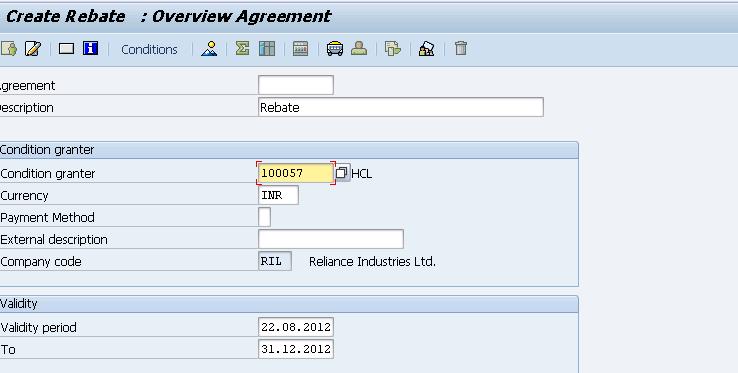Click the pencil change/display toggle icon

(x=32, y=49)
